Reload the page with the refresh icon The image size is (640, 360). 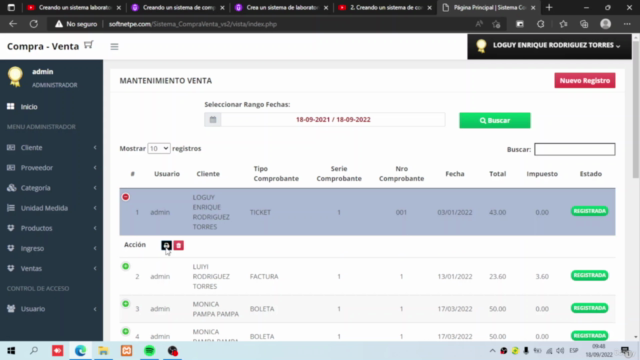pyautogui.click(x=33, y=24)
